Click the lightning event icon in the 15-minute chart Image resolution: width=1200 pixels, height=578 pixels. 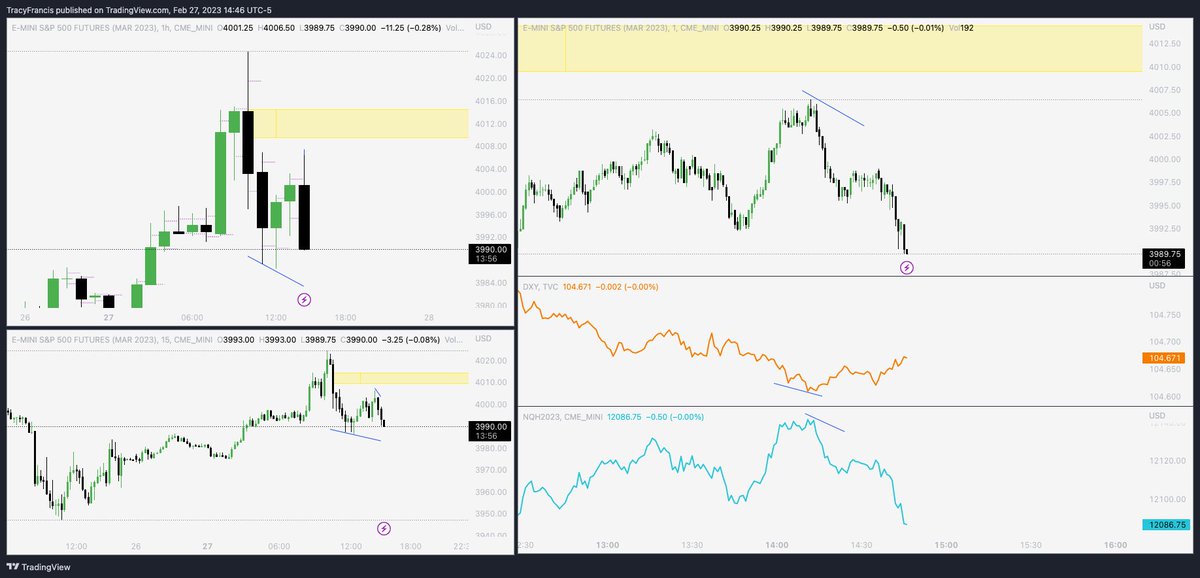pos(383,528)
